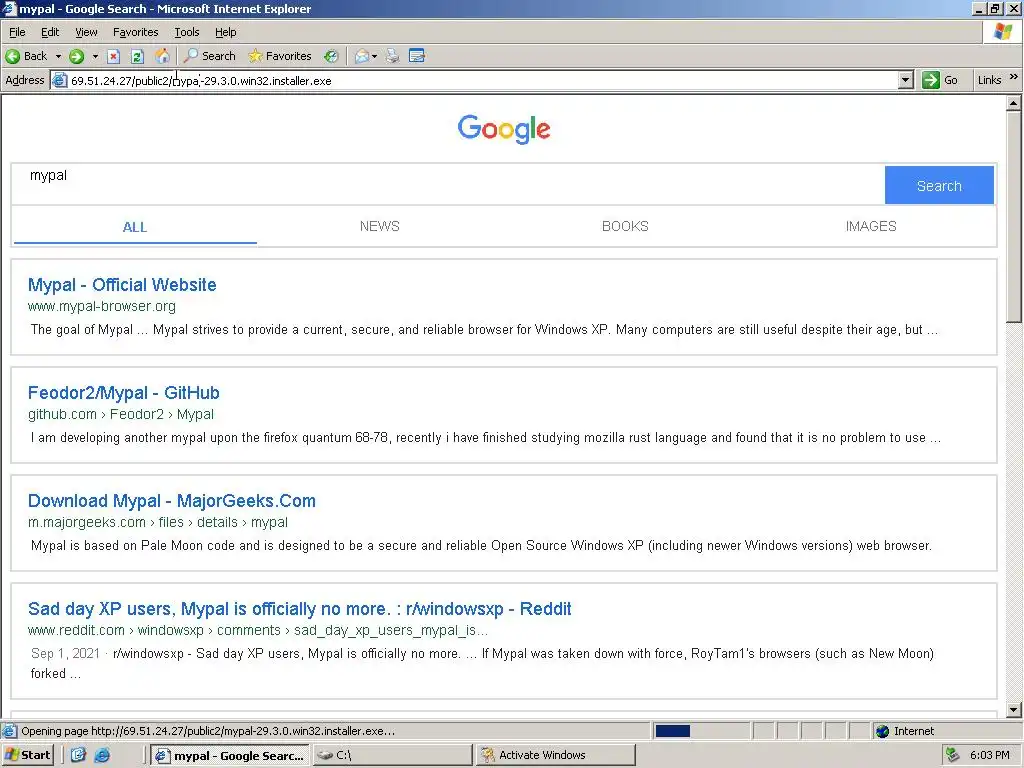
Task: Expand the Mail dropdown arrow
Action: (x=374, y=56)
